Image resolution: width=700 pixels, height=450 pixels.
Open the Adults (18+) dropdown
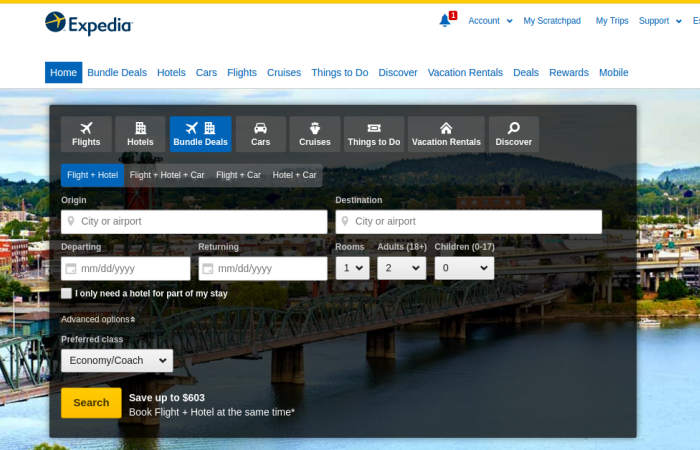(x=401, y=268)
